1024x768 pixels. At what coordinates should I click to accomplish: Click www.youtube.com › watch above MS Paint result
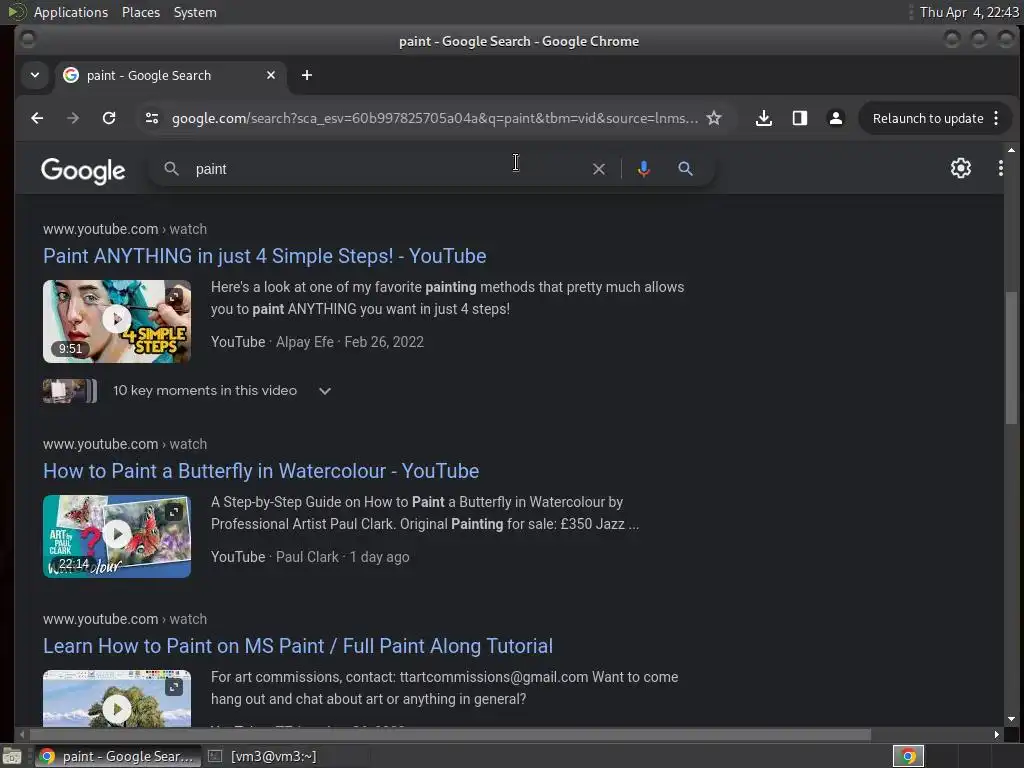[125, 619]
